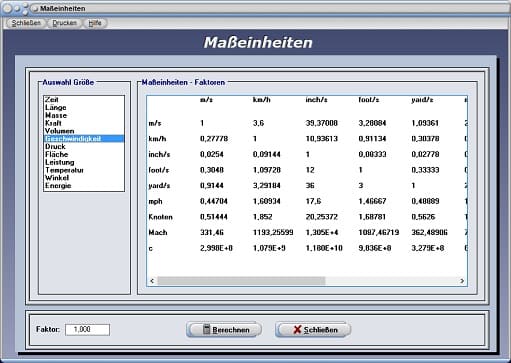The image size is (511, 363).
Task: Click the value 1193,25599
Action: (x=273, y=232)
